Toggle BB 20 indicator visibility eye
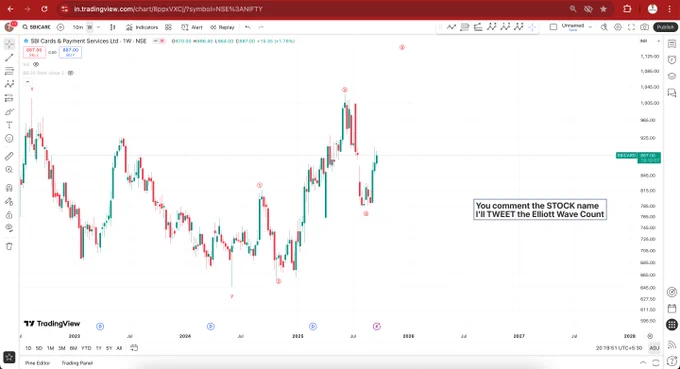680x369 pixels. pyautogui.click(x=71, y=73)
